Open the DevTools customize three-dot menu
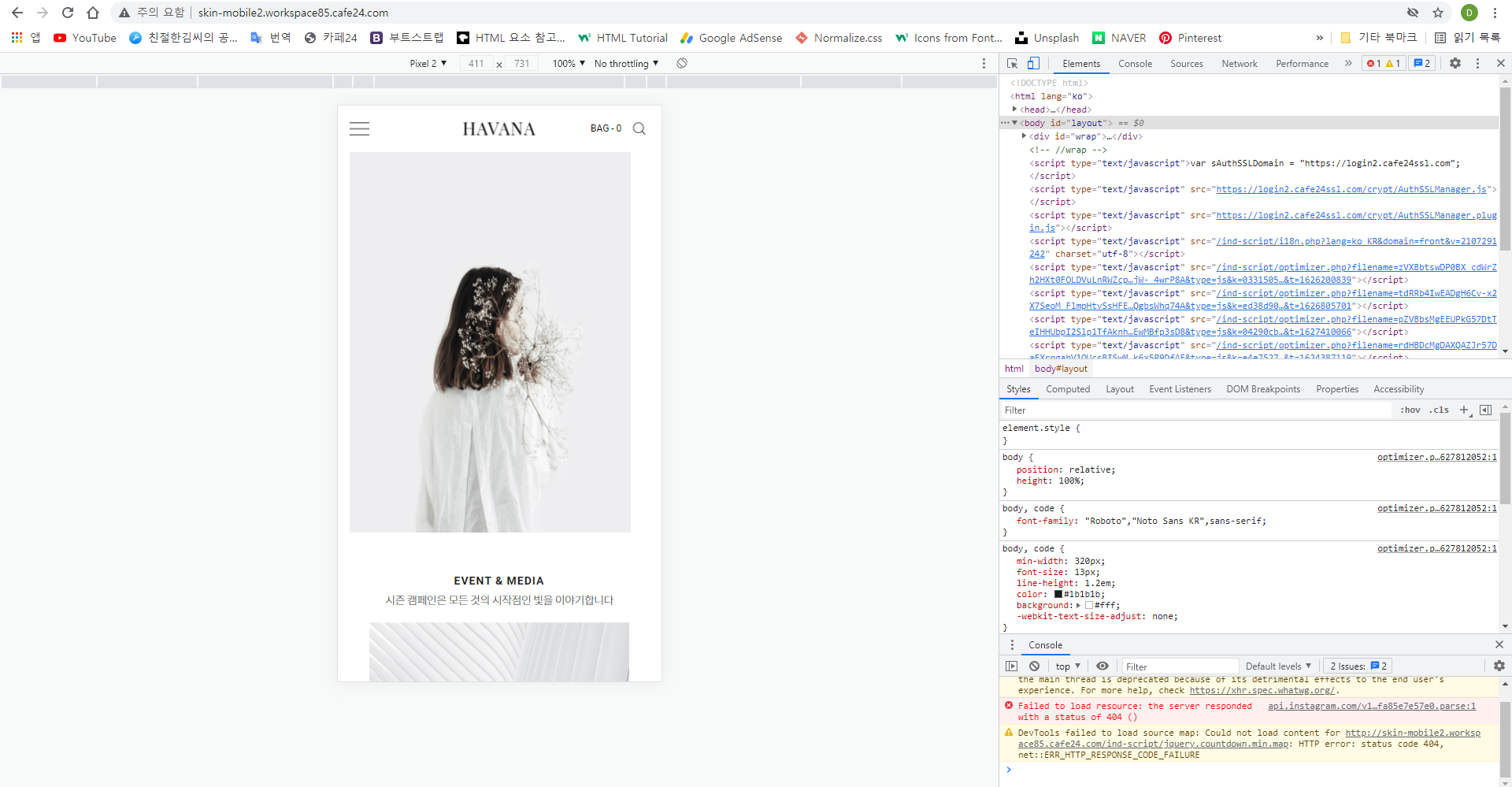1512x787 pixels. (x=1477, y=63)
